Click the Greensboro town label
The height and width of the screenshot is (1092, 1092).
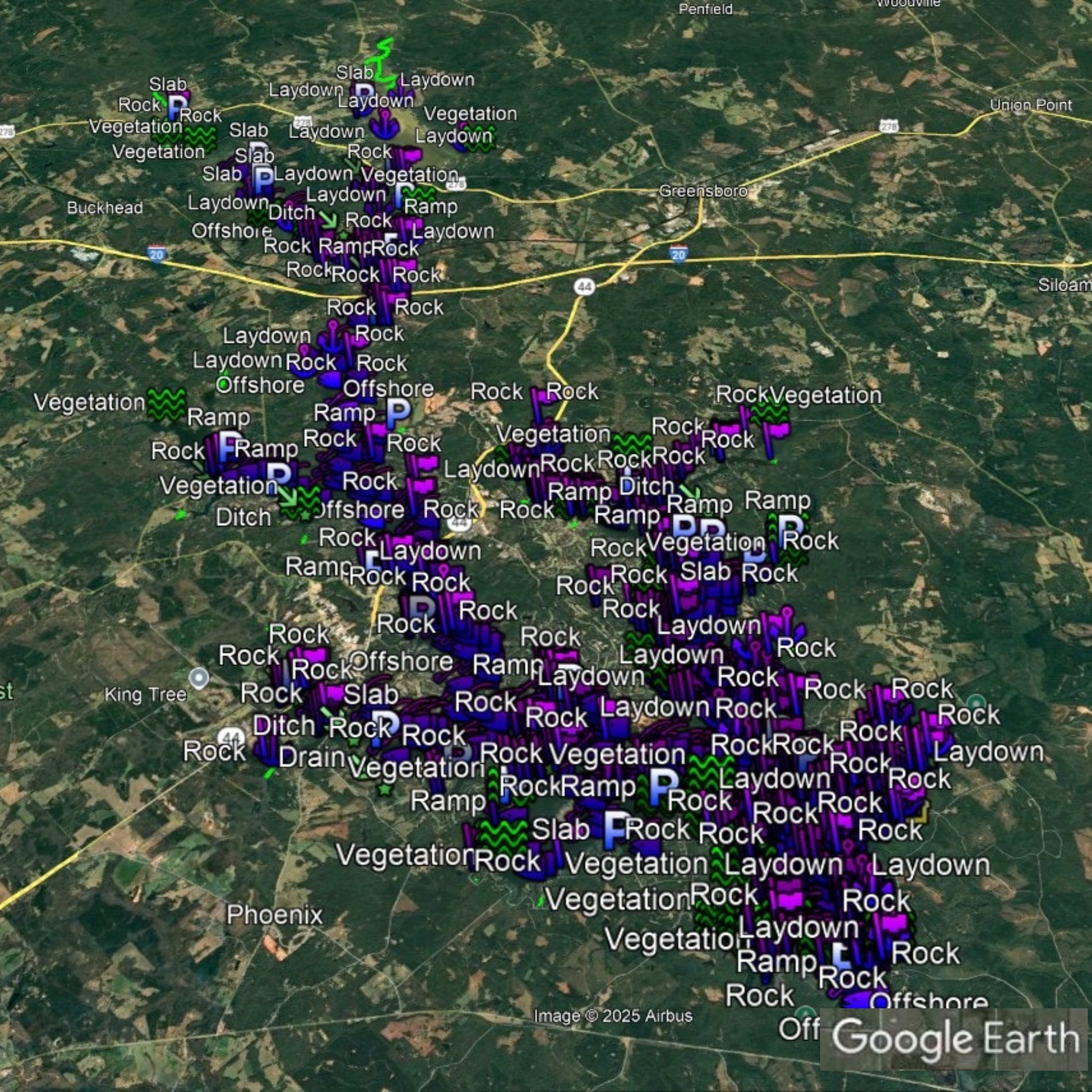point(703,191)
